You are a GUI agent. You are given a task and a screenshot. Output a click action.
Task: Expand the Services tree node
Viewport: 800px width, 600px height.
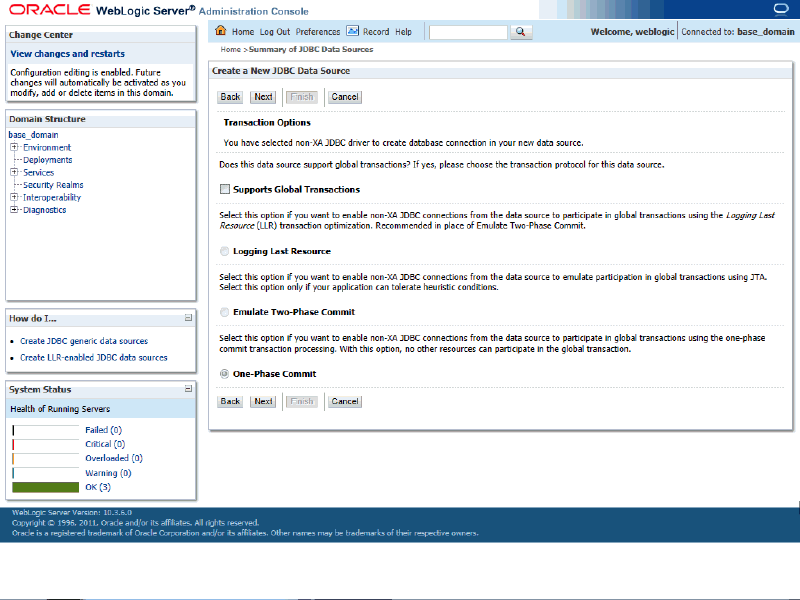(14, 172)
